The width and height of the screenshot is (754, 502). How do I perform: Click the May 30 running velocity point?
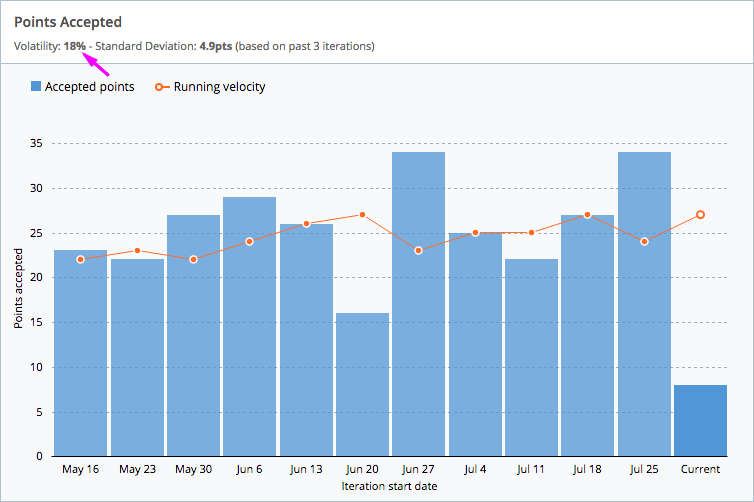click(193, 260)
